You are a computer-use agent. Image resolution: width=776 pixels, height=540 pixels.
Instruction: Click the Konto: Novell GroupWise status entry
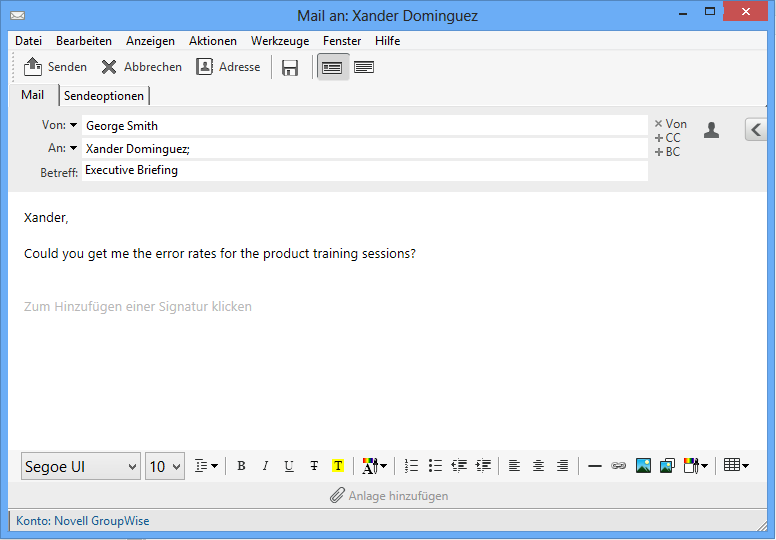[83, 521]
